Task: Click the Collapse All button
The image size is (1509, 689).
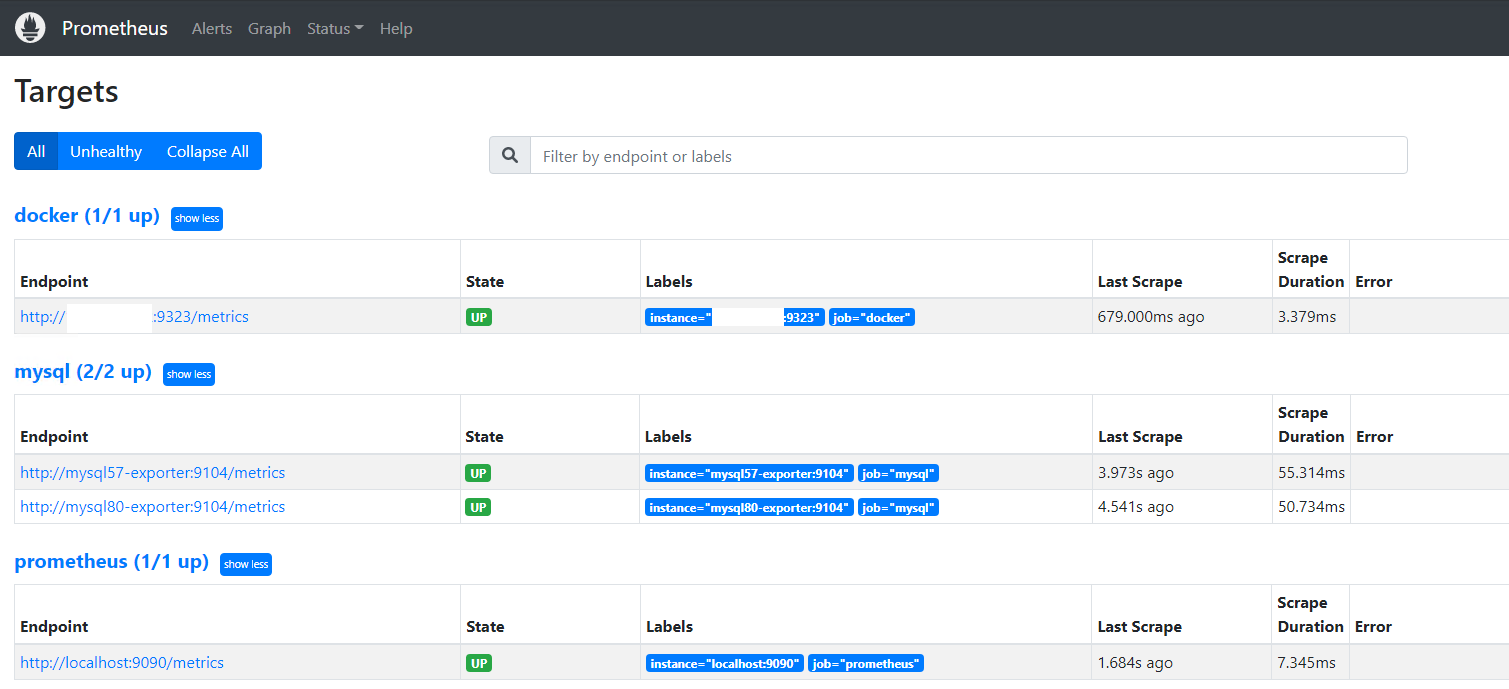Action: coord(208,151)
